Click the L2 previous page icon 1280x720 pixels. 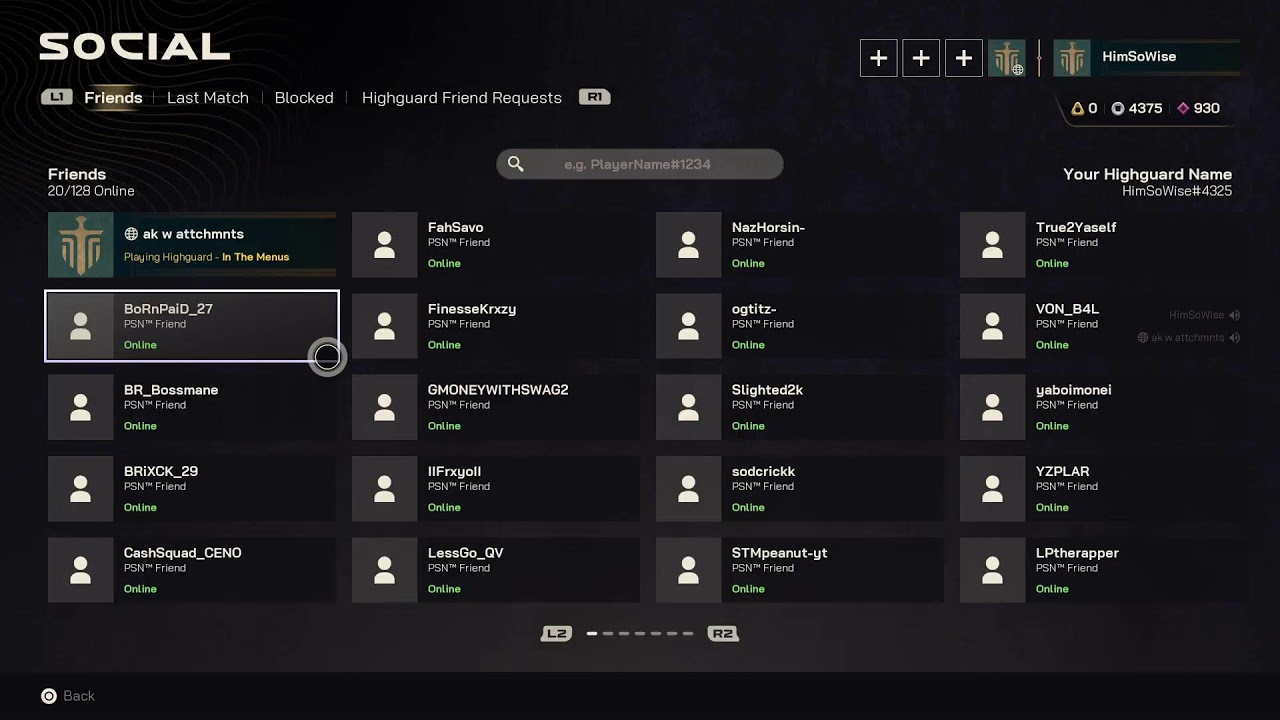point(557,633)
